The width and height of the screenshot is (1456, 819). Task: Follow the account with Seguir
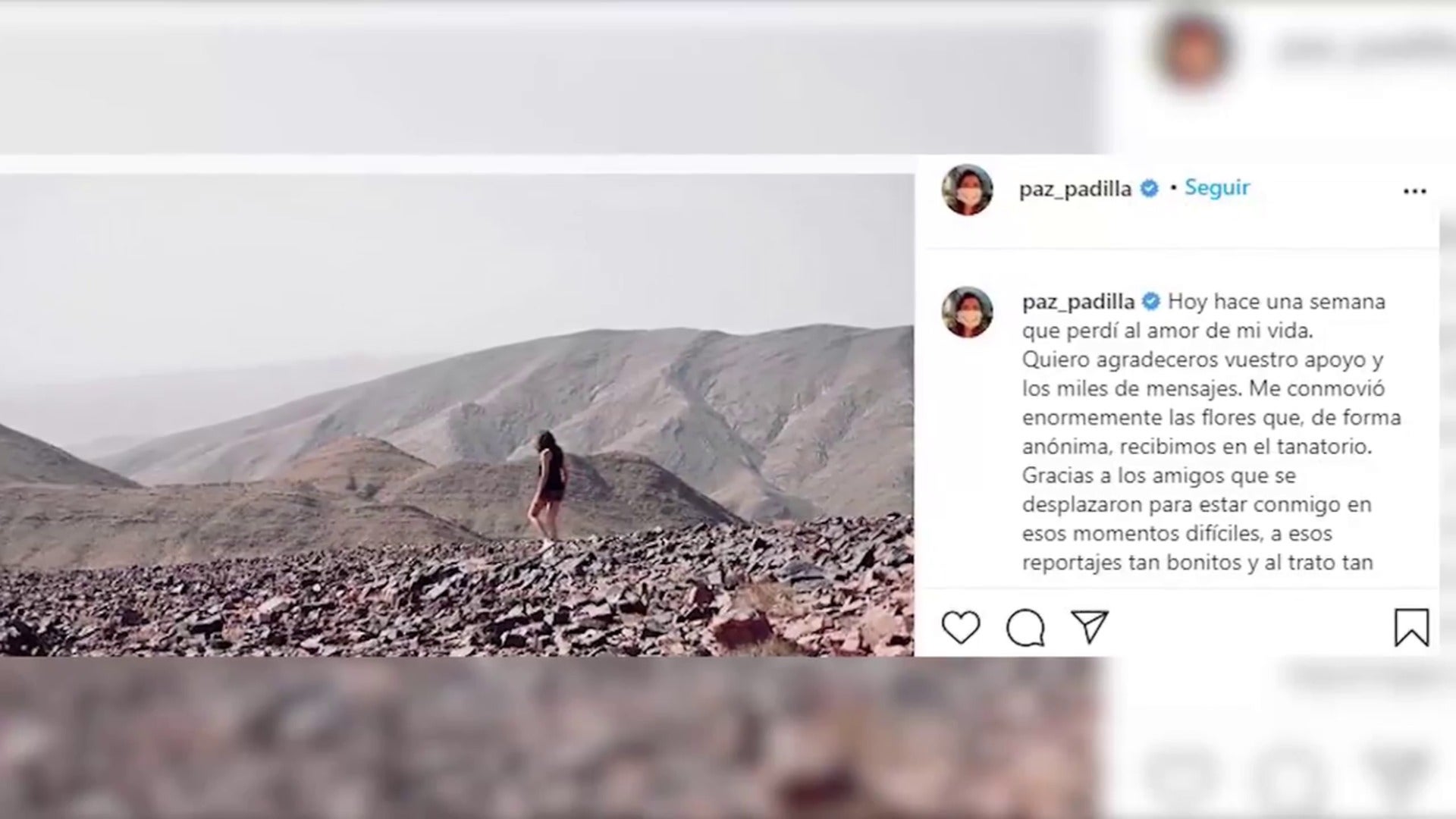pyautogui.click(x=1217, y=187)
